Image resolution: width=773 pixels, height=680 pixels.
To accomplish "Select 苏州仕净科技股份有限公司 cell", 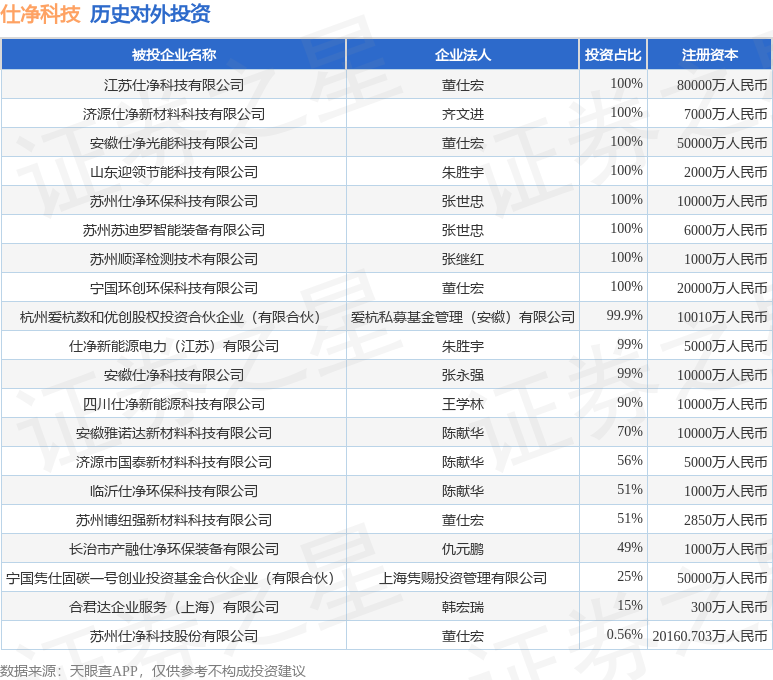I will [x=174, y=636].
